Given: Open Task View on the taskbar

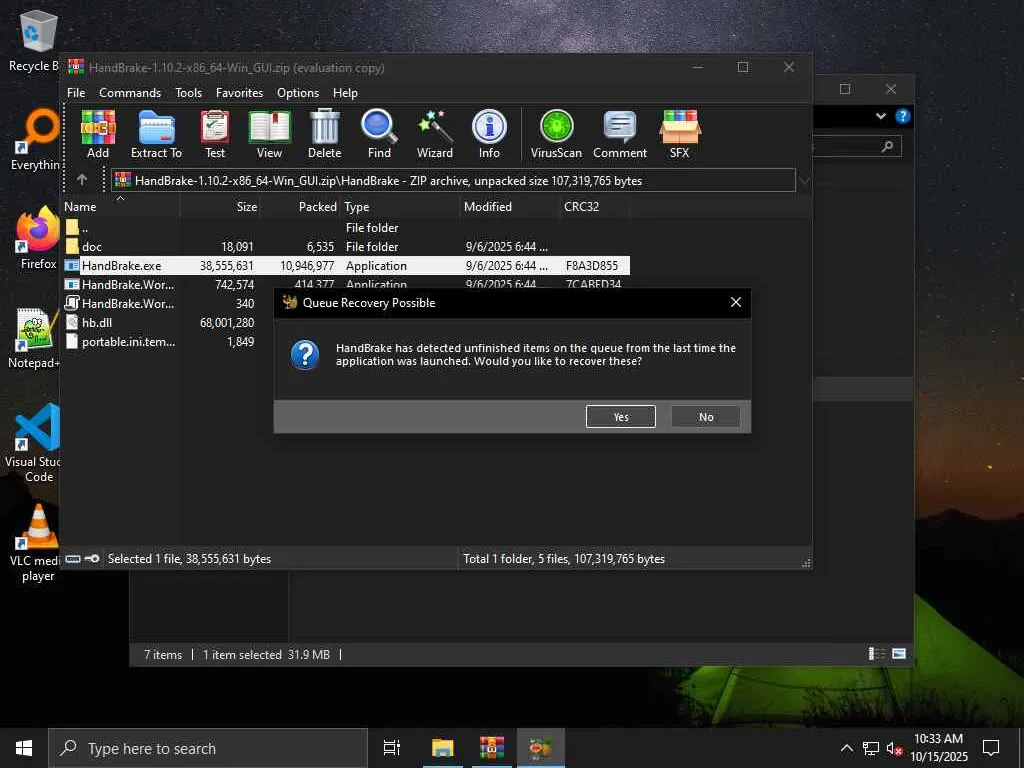Looking at the screenshot, I should pos(392,748).
